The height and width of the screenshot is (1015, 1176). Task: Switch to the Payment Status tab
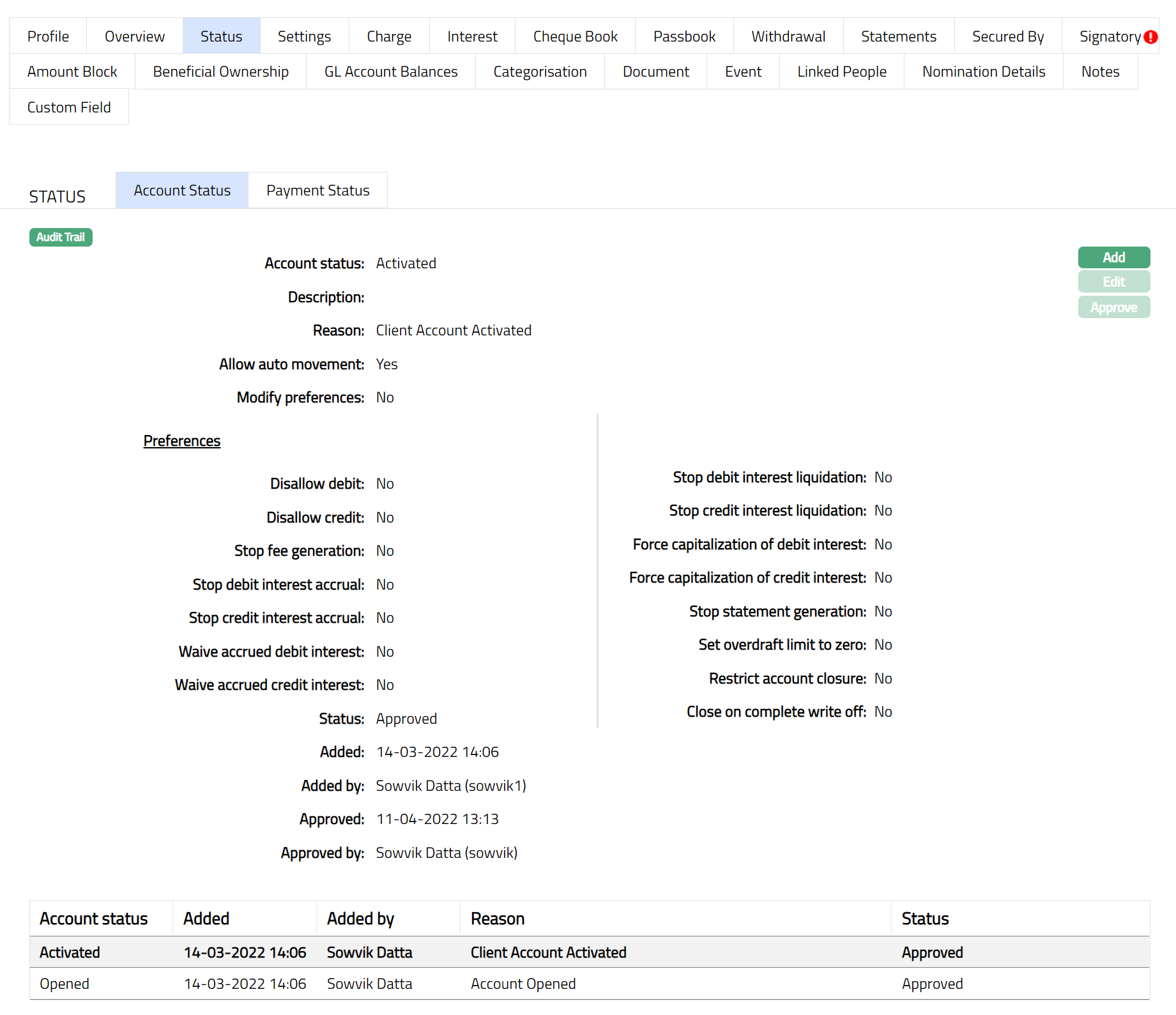pyautogui.click(x=317, y=190)
